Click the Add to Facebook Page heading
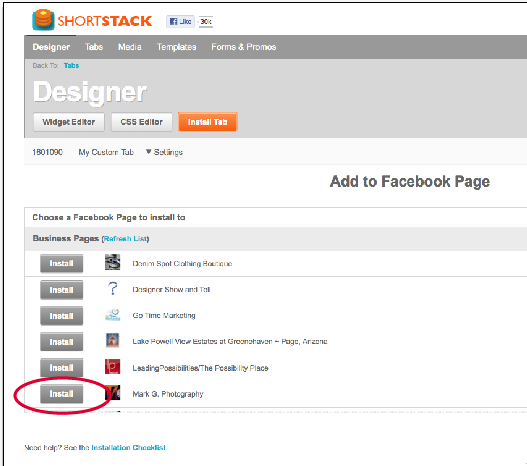The width and height of the screenshot is (527, 466). click(410, 182)
